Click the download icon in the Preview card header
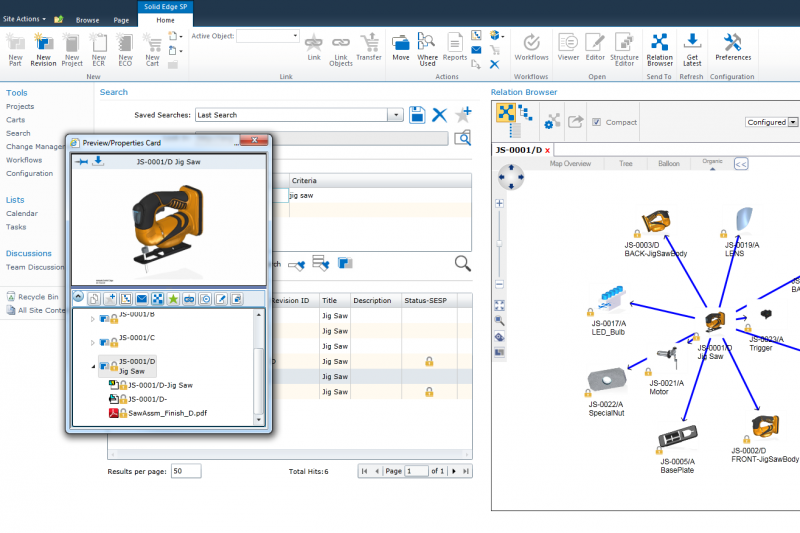The width and height of the screenshot is (800, 533). [x=98, y=161]
